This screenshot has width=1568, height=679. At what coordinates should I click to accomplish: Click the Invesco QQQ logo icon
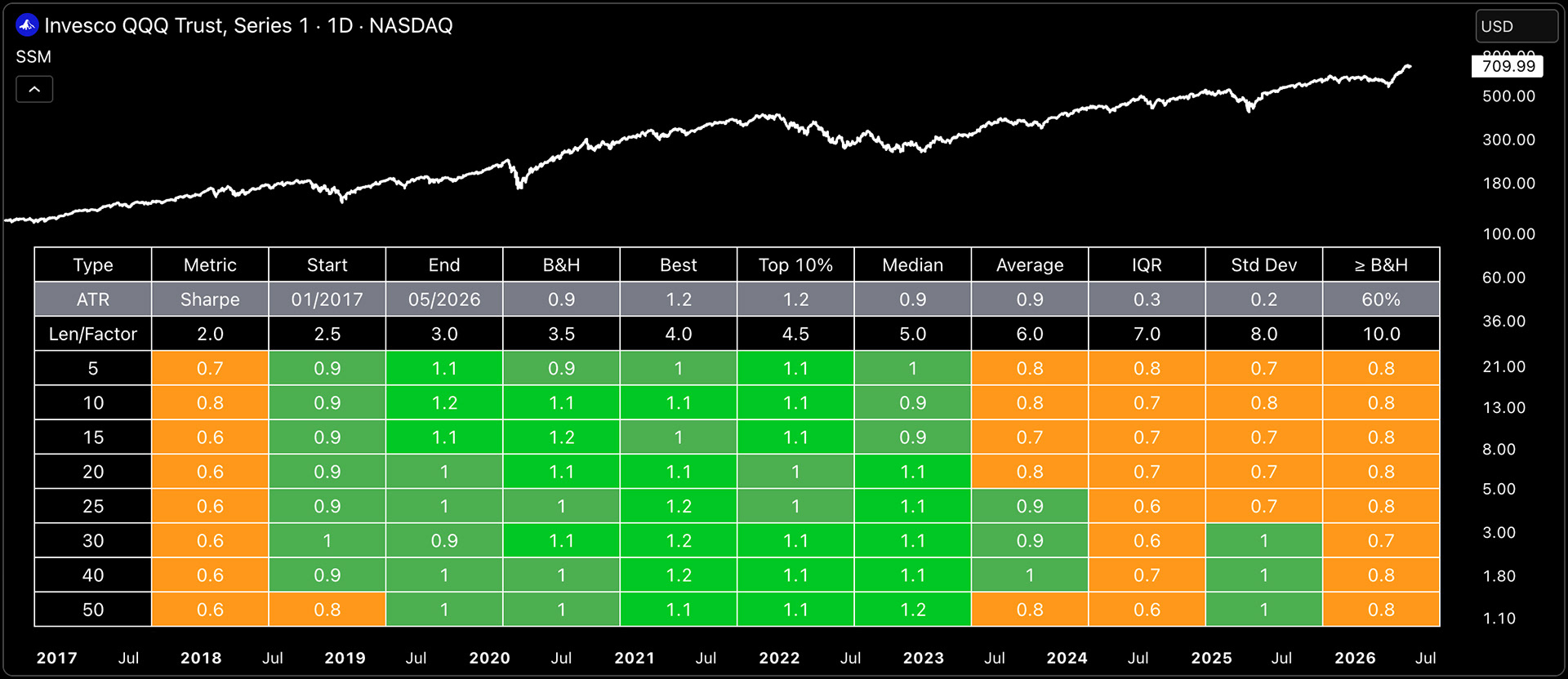(27, 25)
